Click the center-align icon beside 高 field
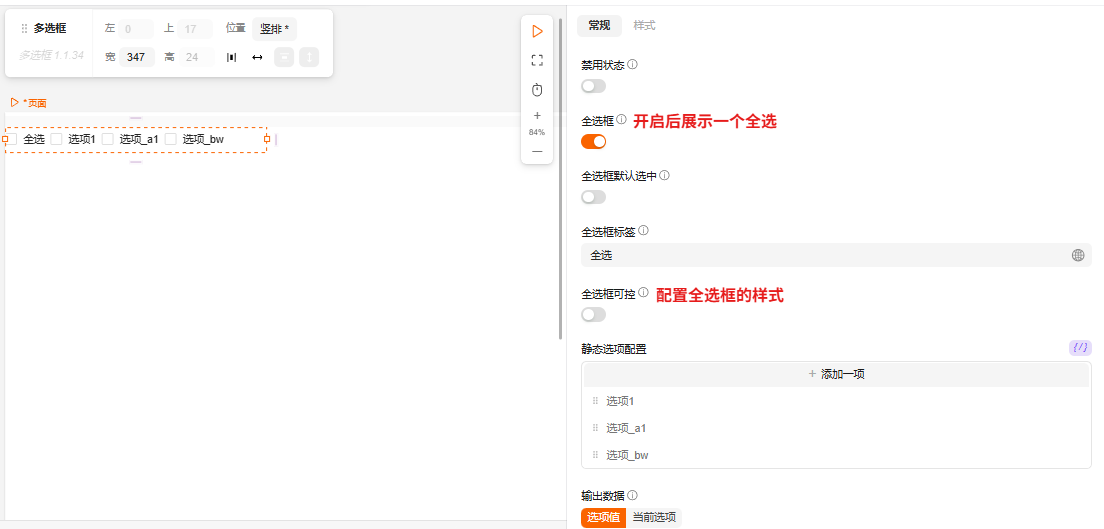Screen dimensions: 1104x529 pos(232,58)
